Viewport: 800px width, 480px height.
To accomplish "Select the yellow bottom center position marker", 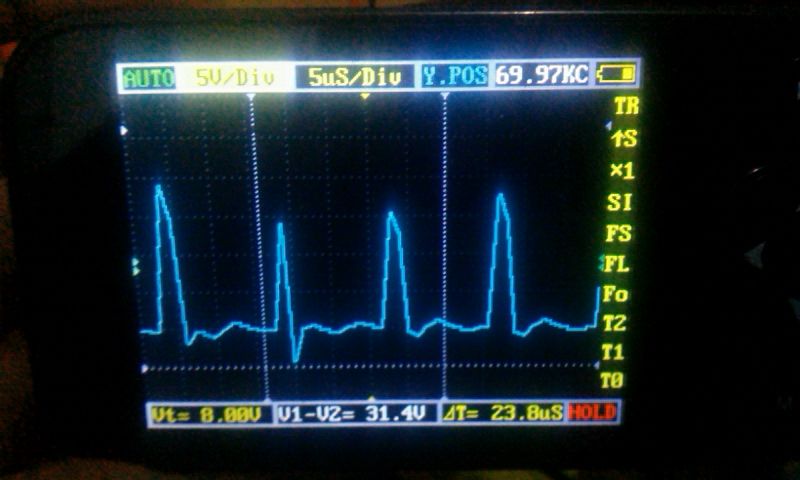I will point(372,398).
